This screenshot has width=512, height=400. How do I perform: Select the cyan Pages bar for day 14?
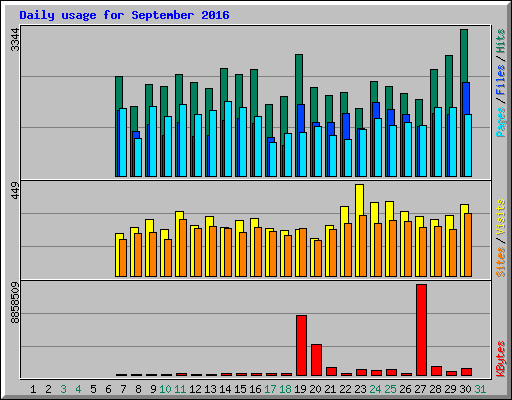tap(228, 139)
